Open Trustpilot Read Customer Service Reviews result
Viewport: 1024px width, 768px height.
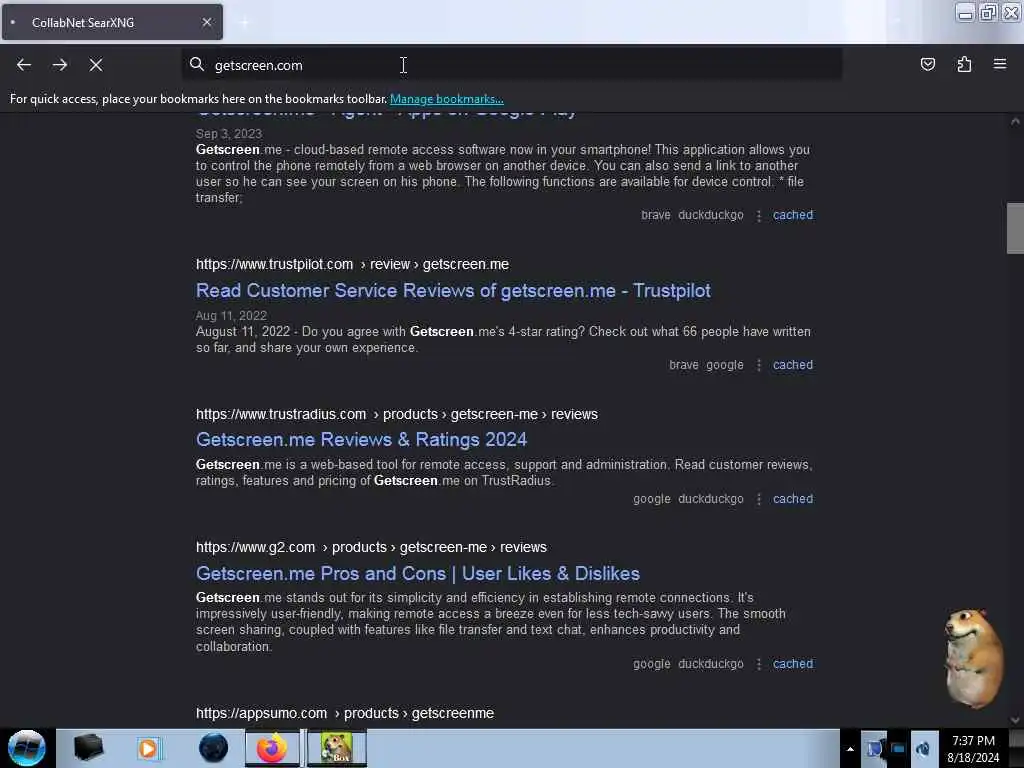click(453, 291)
